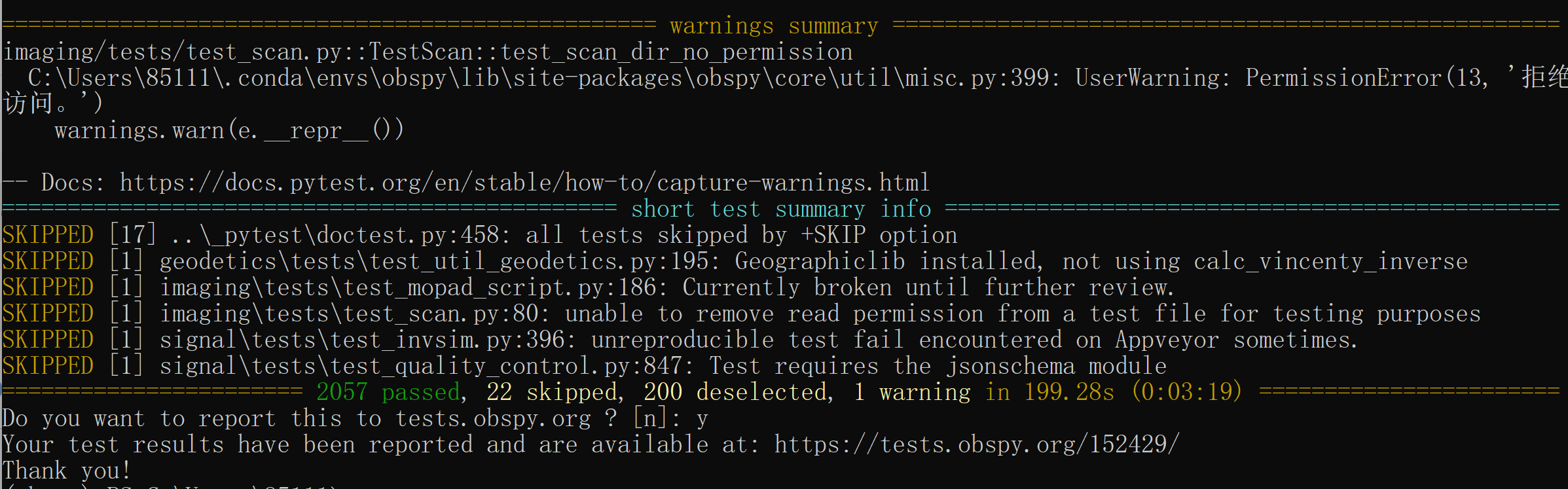Image resolution: width=1568 pixels, height=489 pixels.
Task: Click the "22 skipped" count
Action: [554, 392]
